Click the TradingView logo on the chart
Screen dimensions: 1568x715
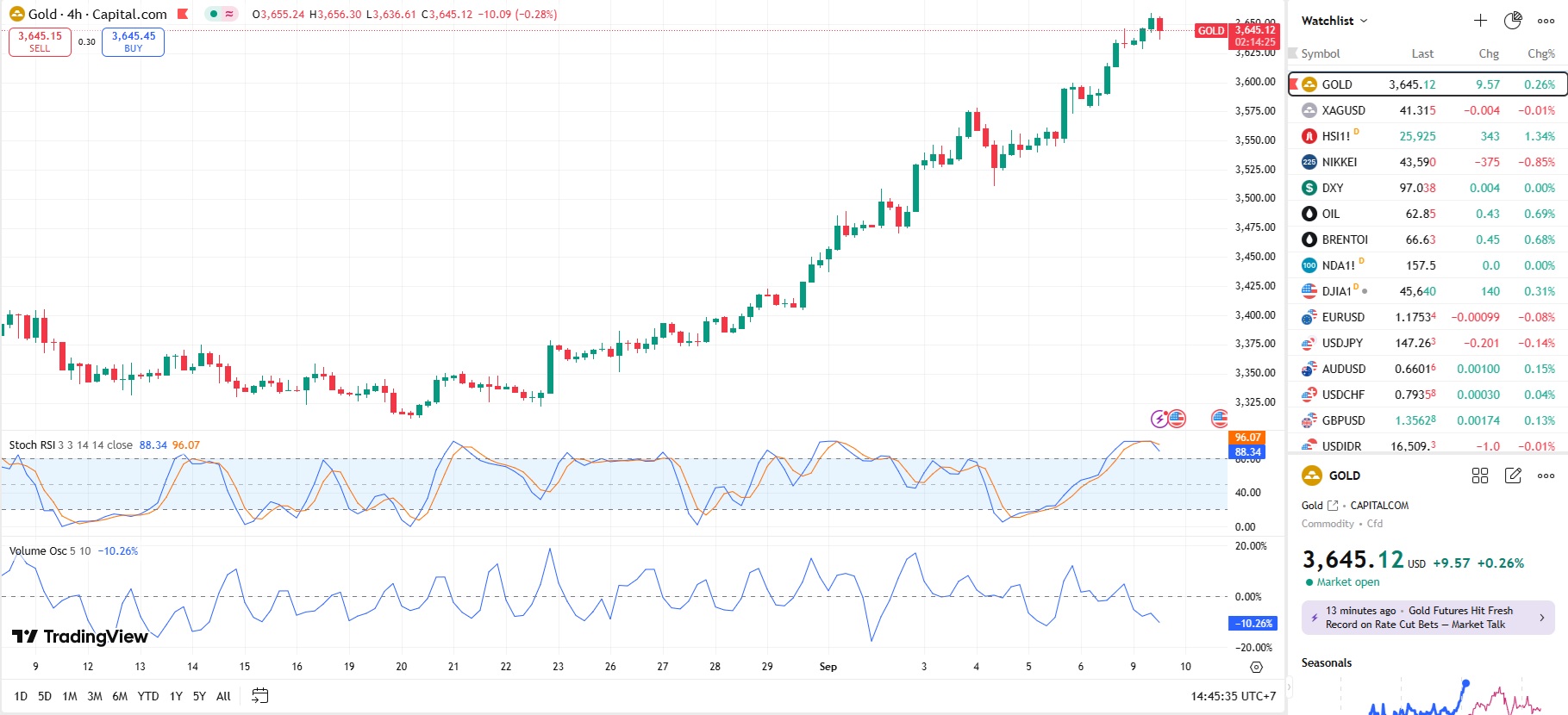(80, 637)
